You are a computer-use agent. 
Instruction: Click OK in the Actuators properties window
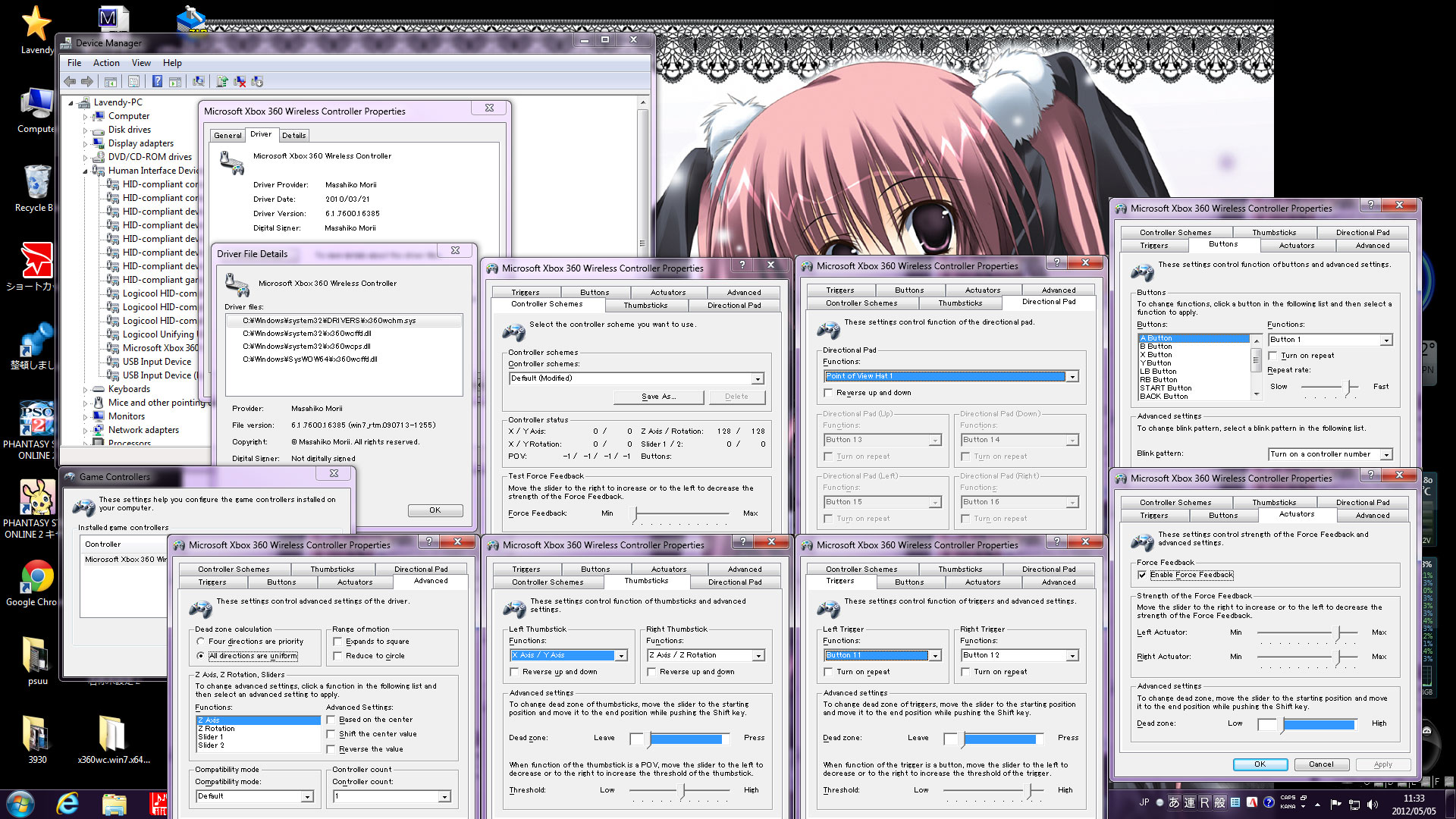click(x=1260, y=764)
